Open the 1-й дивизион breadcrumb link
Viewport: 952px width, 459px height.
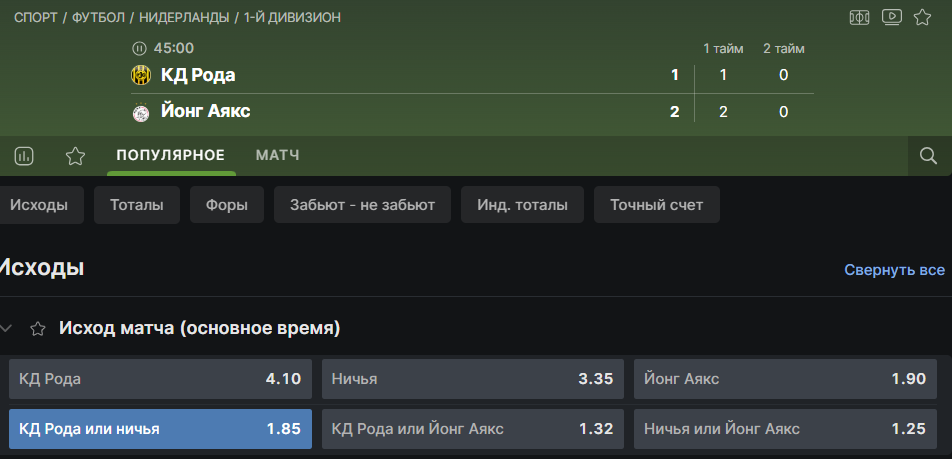293,18
